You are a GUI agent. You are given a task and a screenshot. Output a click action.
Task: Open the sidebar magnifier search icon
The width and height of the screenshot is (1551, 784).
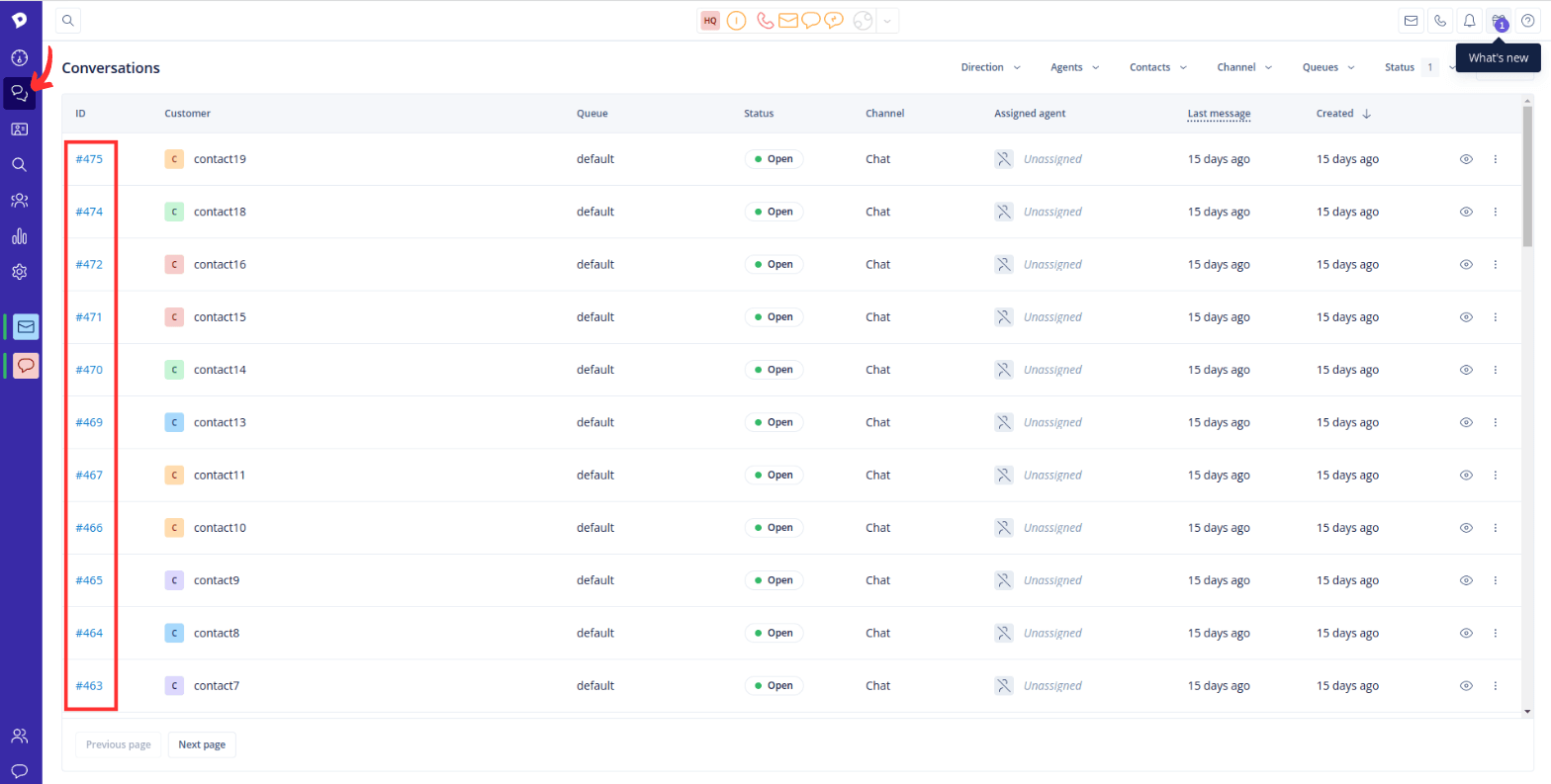pos(19,164)
